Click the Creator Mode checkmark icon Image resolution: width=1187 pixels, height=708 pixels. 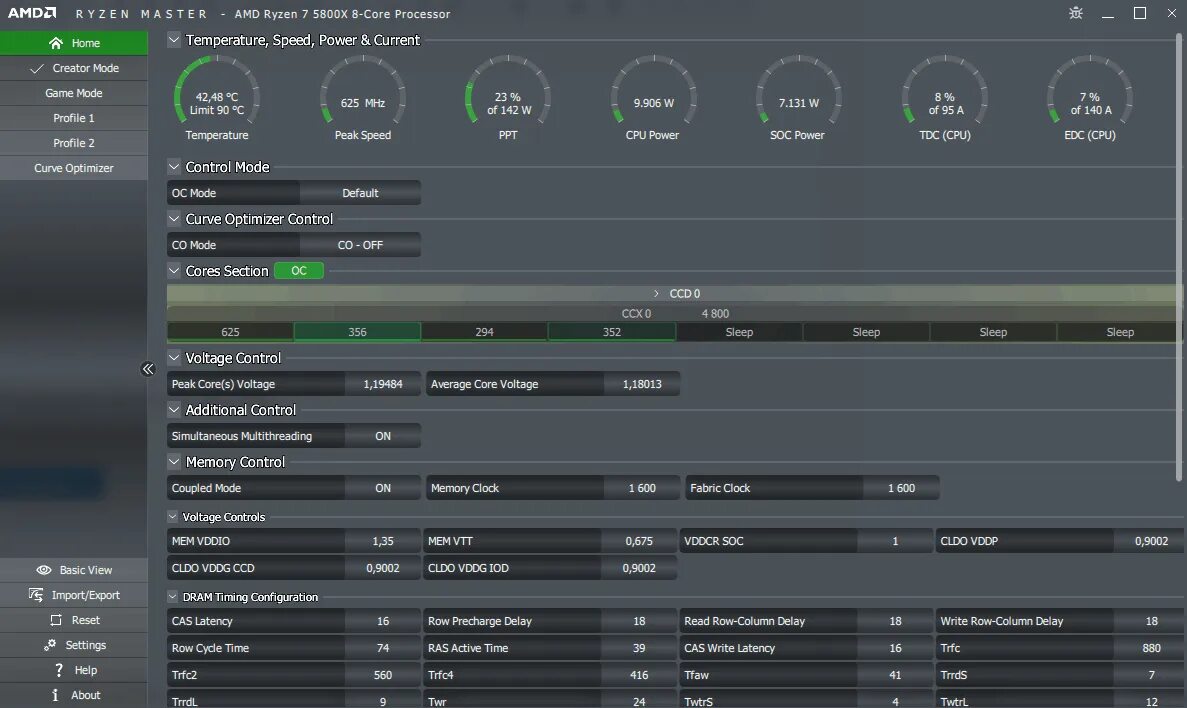coord(36,68)
